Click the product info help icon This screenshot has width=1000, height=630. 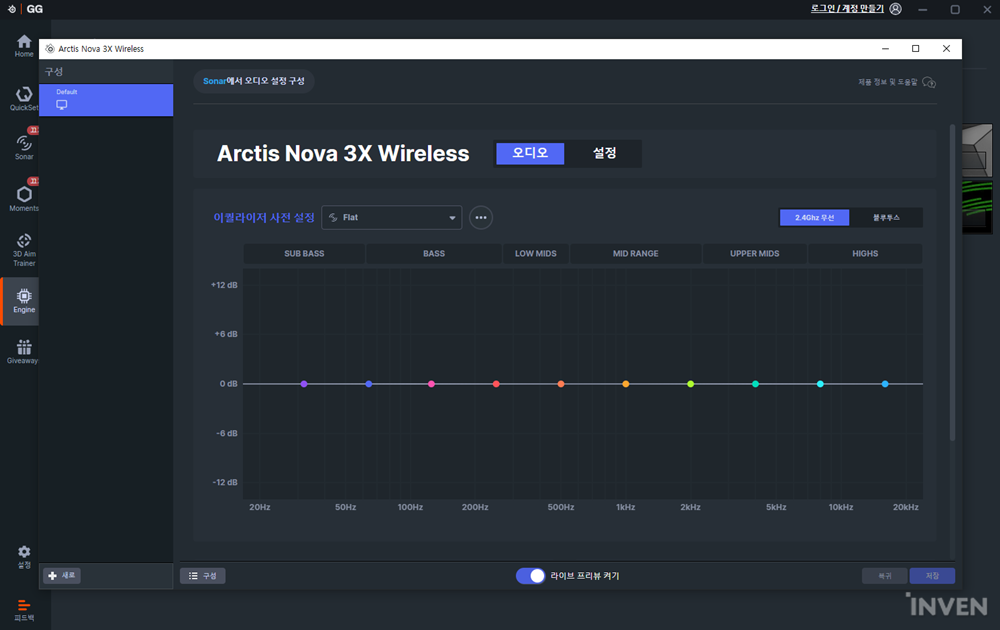tap(929, 82)
